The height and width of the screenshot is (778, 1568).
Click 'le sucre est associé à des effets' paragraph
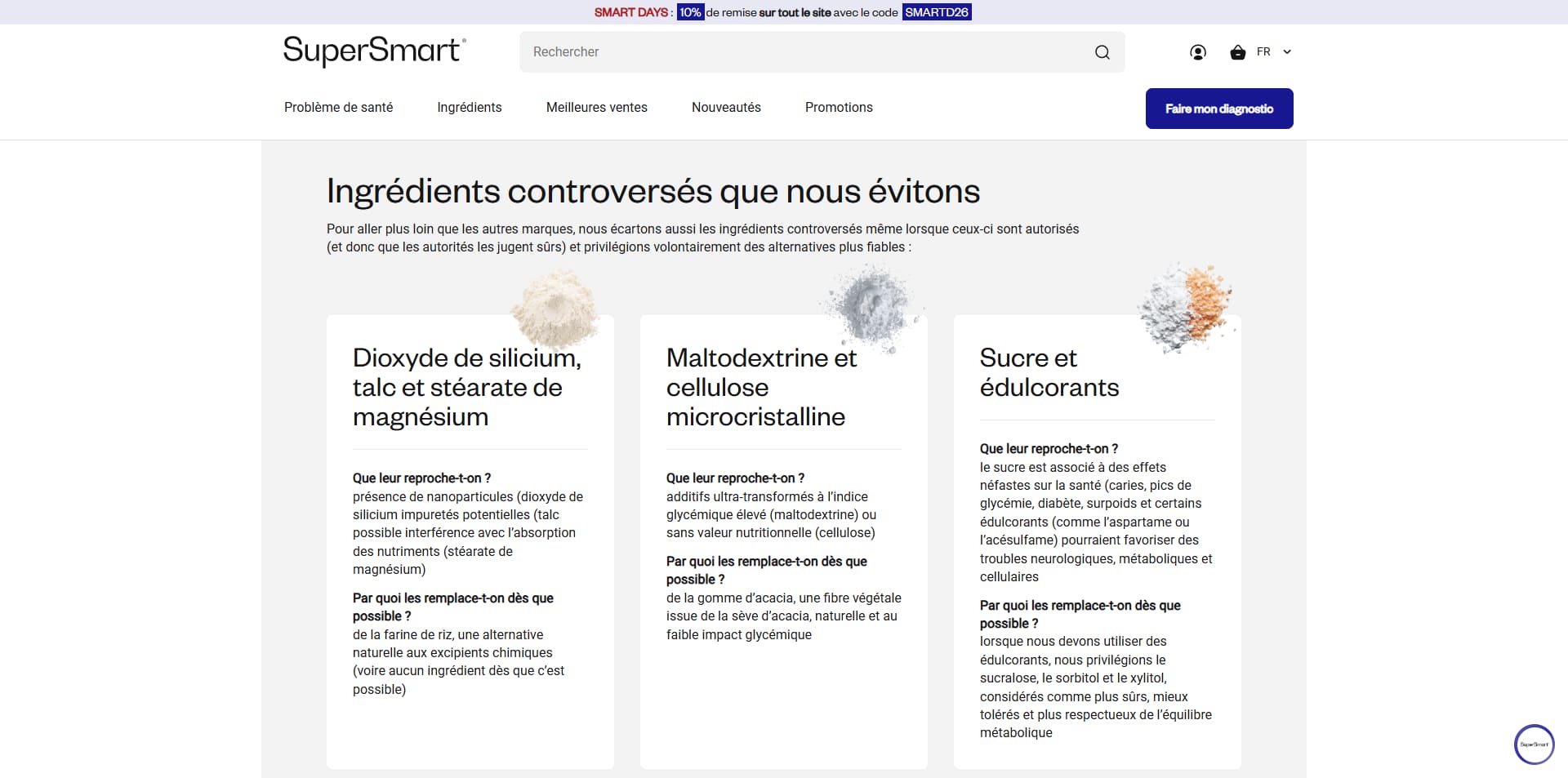tap(1096, 522)
